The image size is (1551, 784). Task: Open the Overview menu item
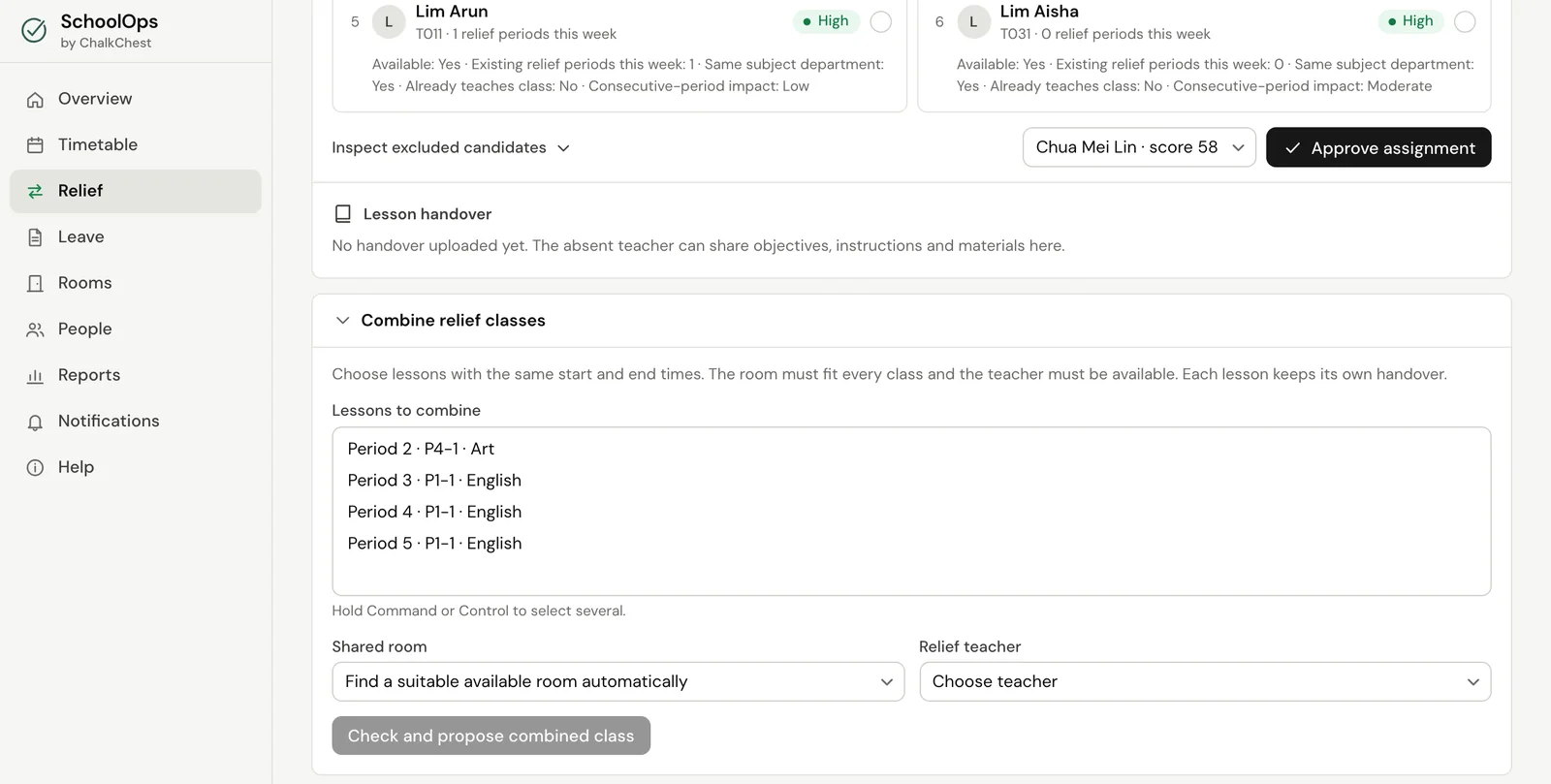click(x=136, y=99)
